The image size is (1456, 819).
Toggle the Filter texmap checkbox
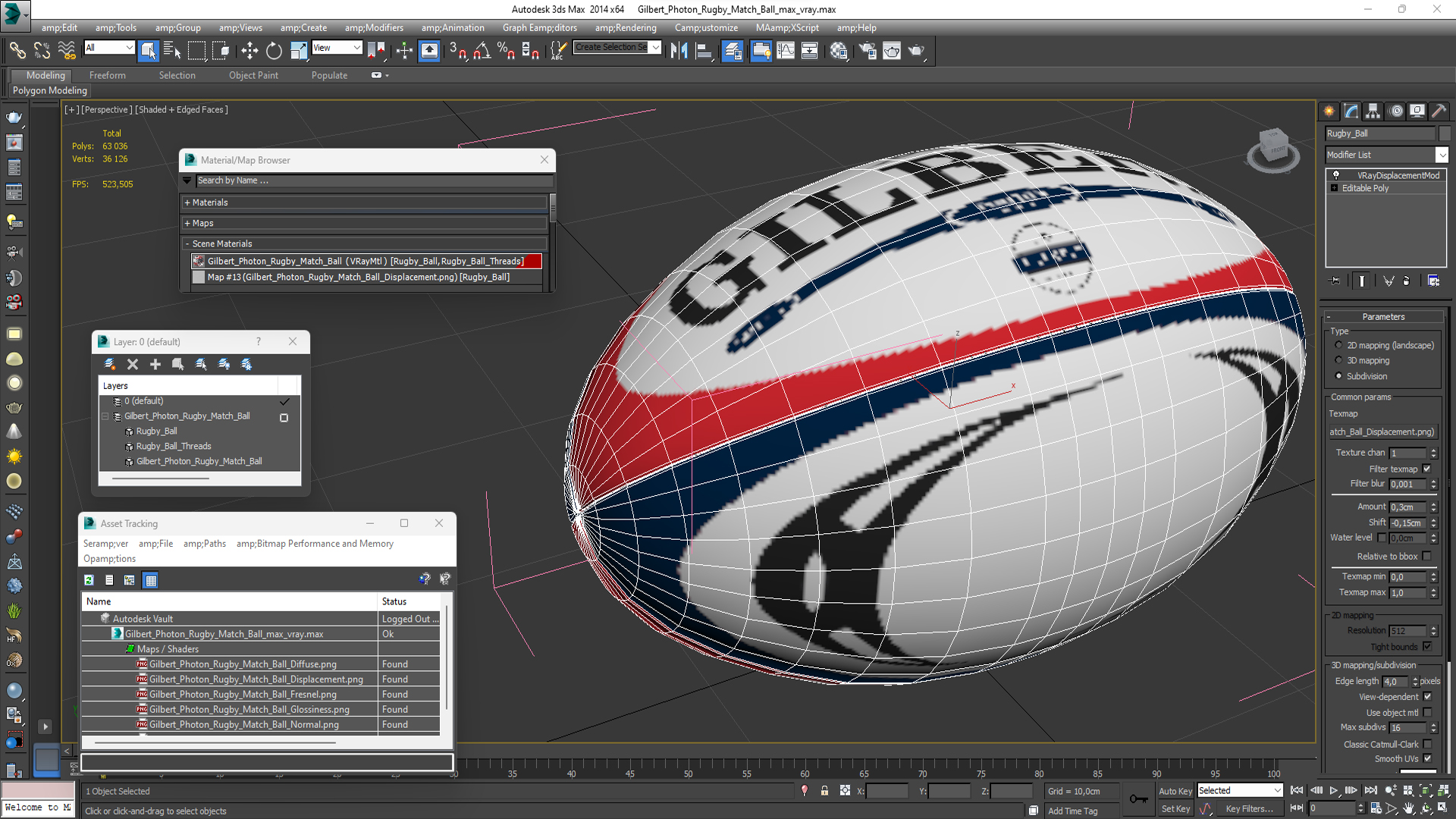pyautogui.click(x=1426, y=469)
